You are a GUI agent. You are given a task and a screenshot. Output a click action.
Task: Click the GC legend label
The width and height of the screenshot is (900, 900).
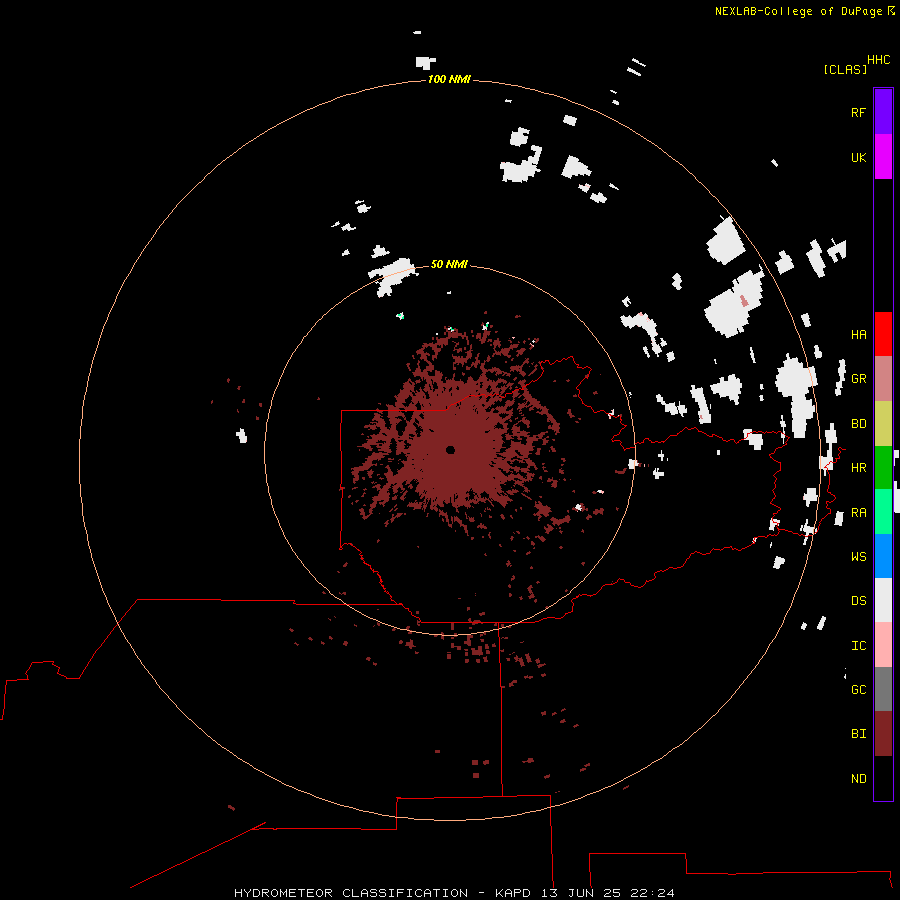858,689
